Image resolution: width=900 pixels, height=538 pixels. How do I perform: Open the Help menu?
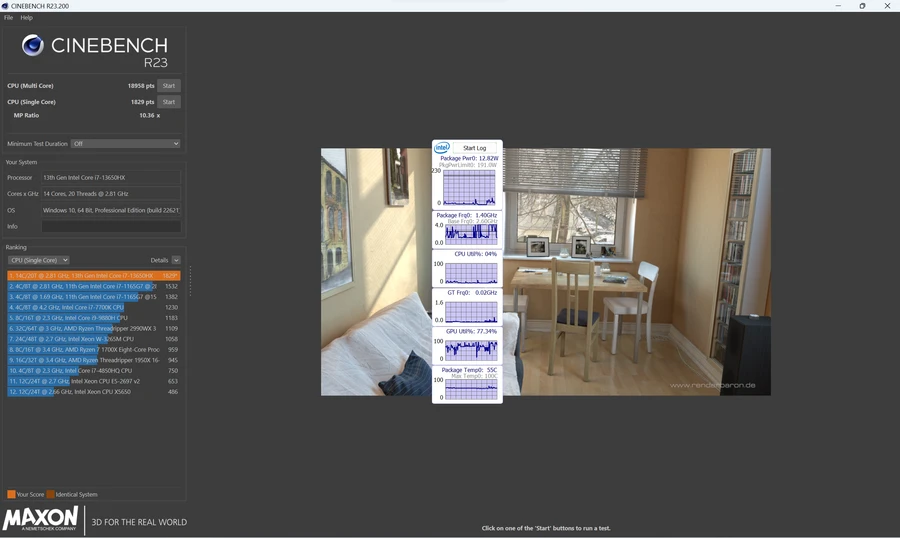click(x=26, y=18)
